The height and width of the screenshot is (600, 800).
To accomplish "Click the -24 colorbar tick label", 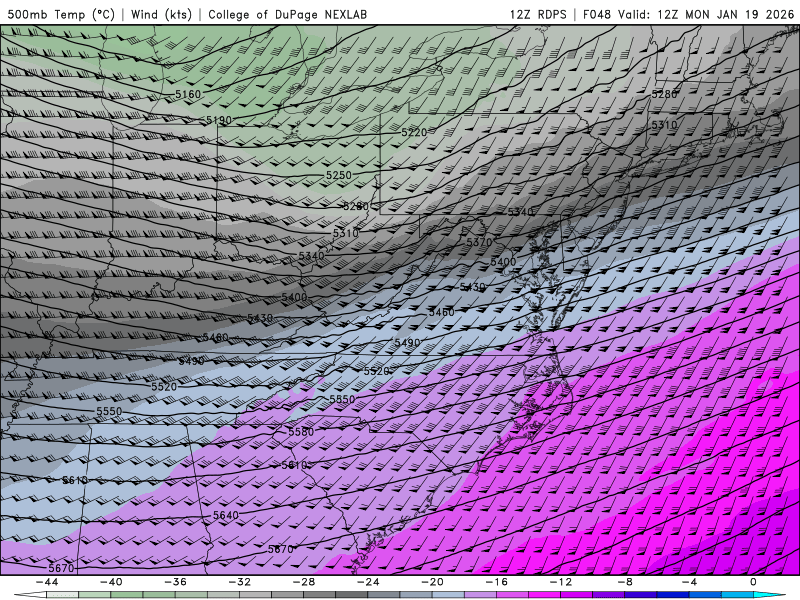I will [368, 582].
